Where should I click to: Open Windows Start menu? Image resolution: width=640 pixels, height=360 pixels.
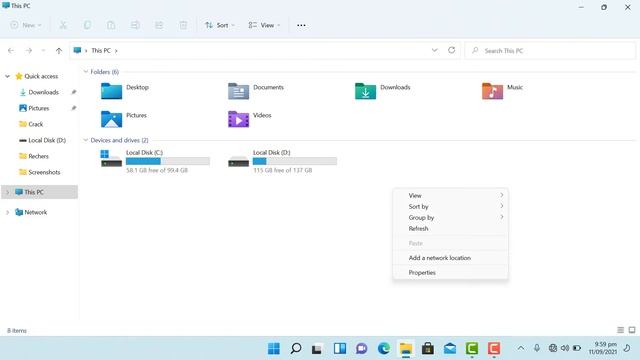pyautogui.click(x=274, y=349)
